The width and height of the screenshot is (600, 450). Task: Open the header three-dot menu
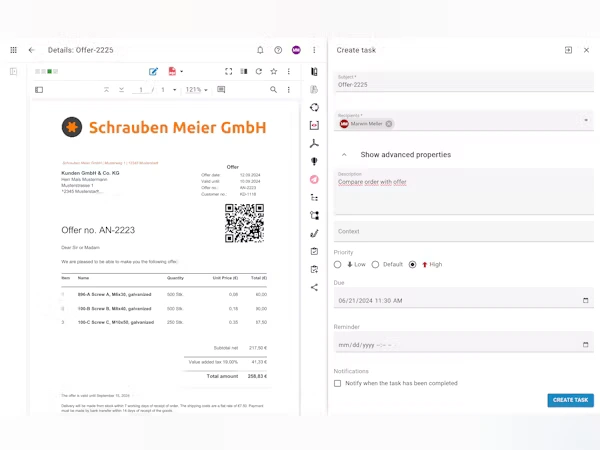coord(314,50)
